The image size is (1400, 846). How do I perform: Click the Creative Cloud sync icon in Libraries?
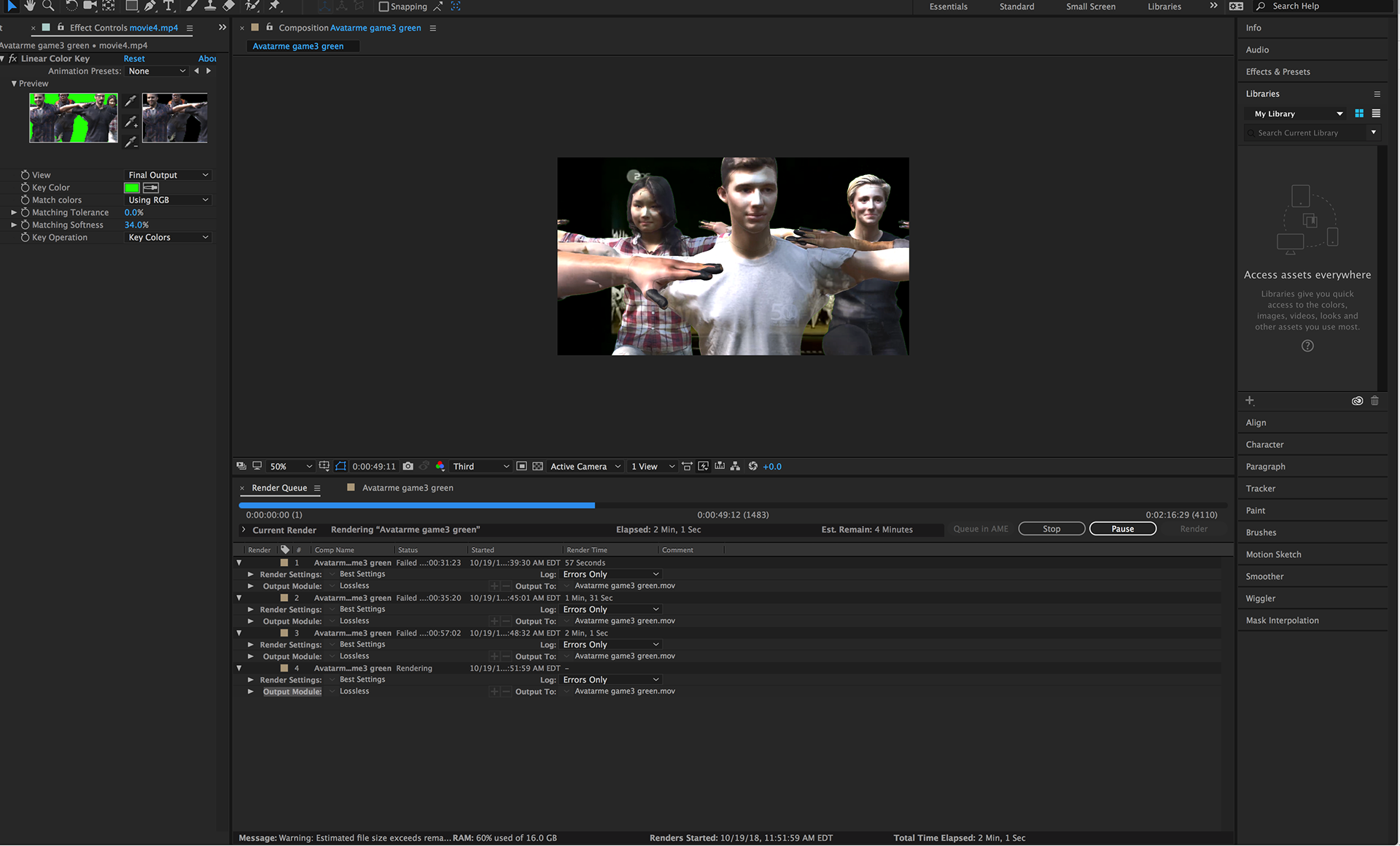point(1357,401)
